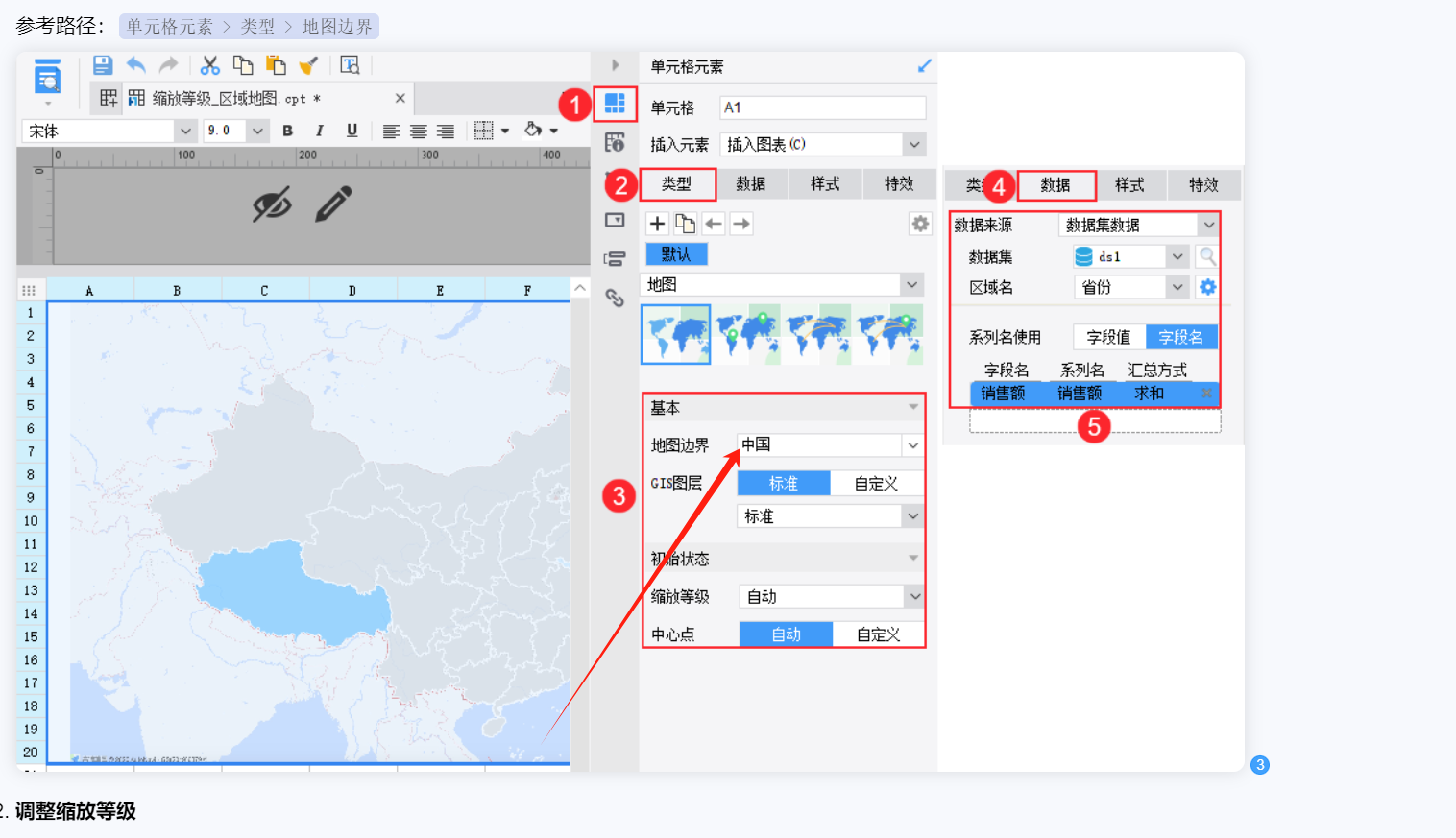Viewport: 1456px width, 838px height.
Task: Click the pencil edit icon over chart
Action: (333, 204)
